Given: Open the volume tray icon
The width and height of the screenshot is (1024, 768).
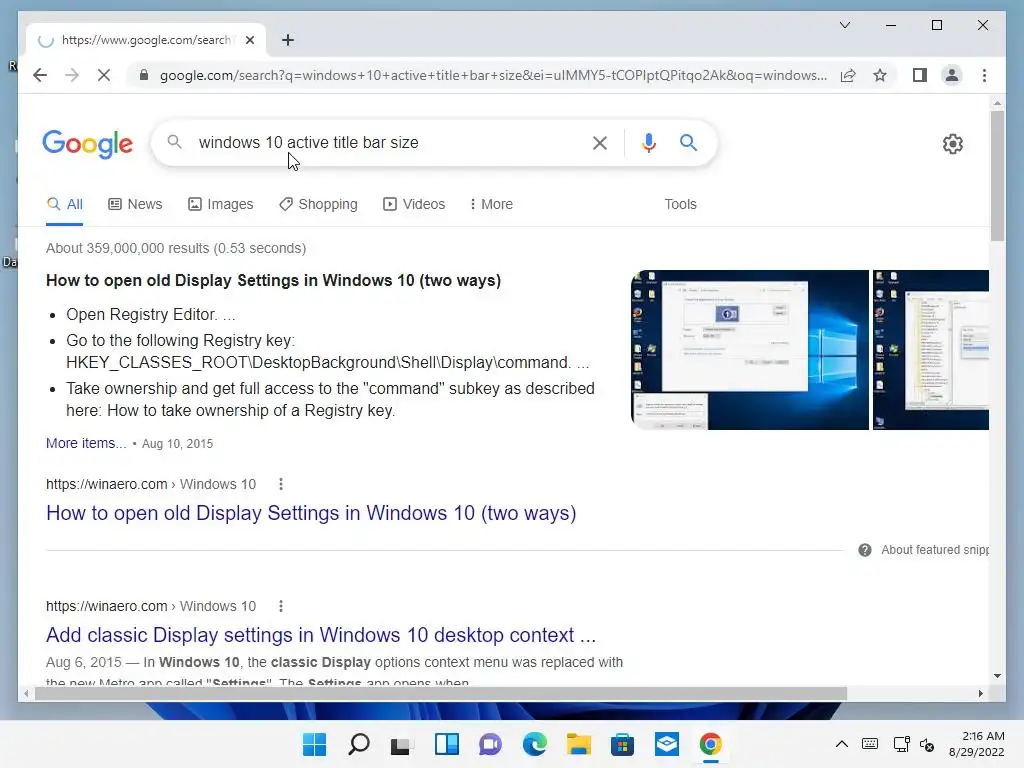Looking at the screenshot, I should [x=927, y=744].
